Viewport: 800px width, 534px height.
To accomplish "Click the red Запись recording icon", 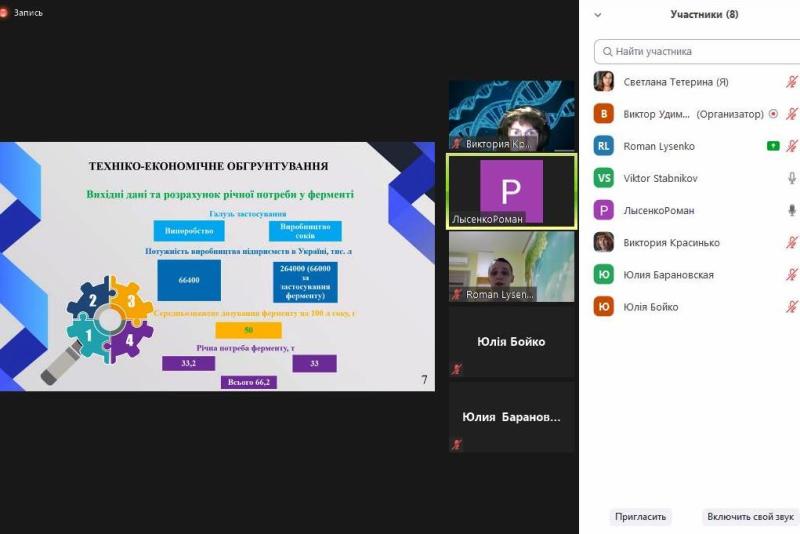I will click(3, 12).
